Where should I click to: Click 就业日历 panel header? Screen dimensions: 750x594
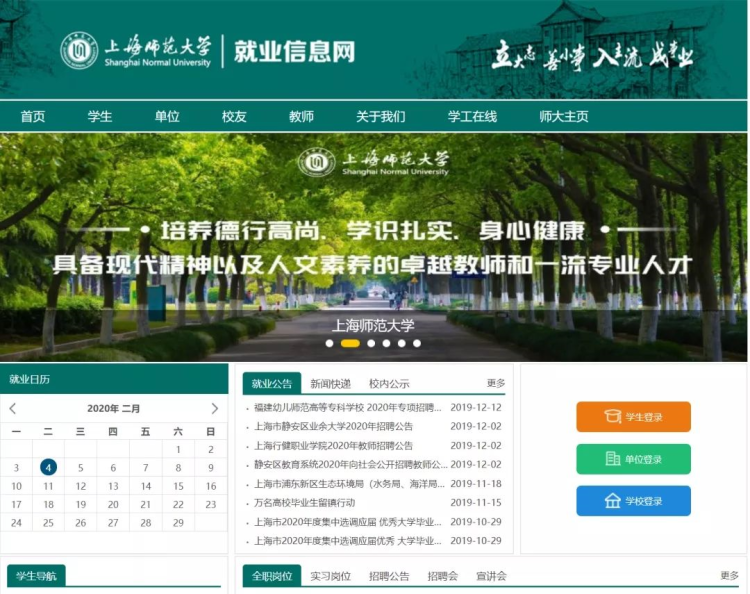tap(114, 379)
